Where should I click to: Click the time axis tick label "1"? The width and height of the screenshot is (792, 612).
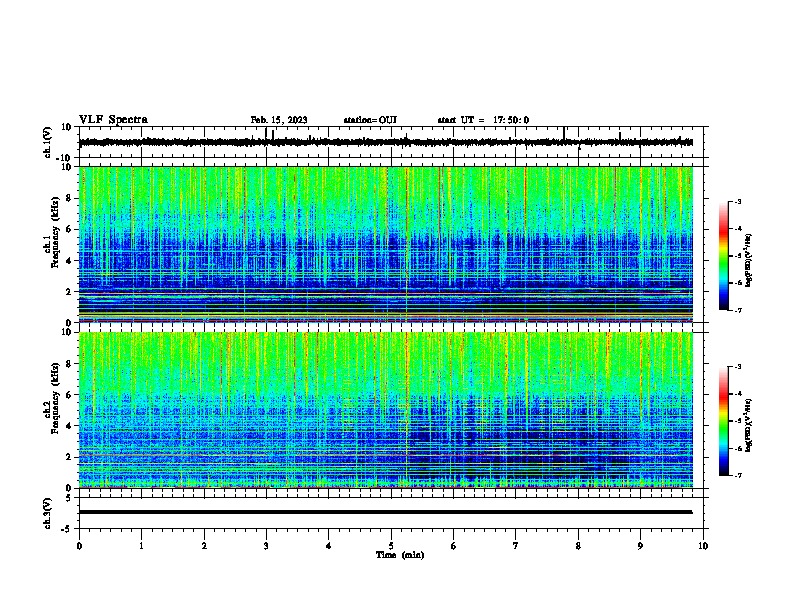(x=141, y=546)
